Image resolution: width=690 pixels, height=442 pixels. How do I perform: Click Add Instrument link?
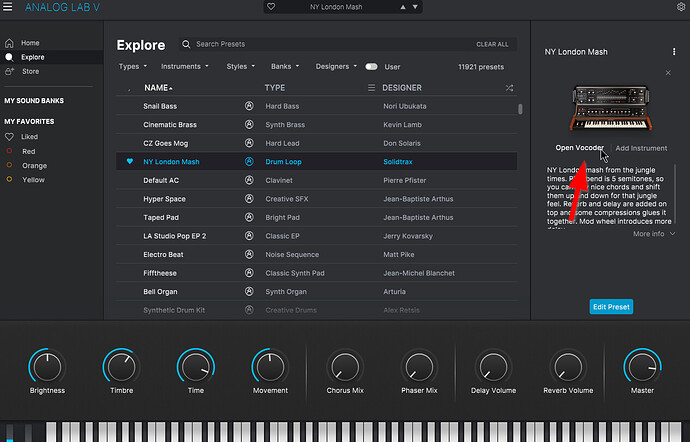641,148
